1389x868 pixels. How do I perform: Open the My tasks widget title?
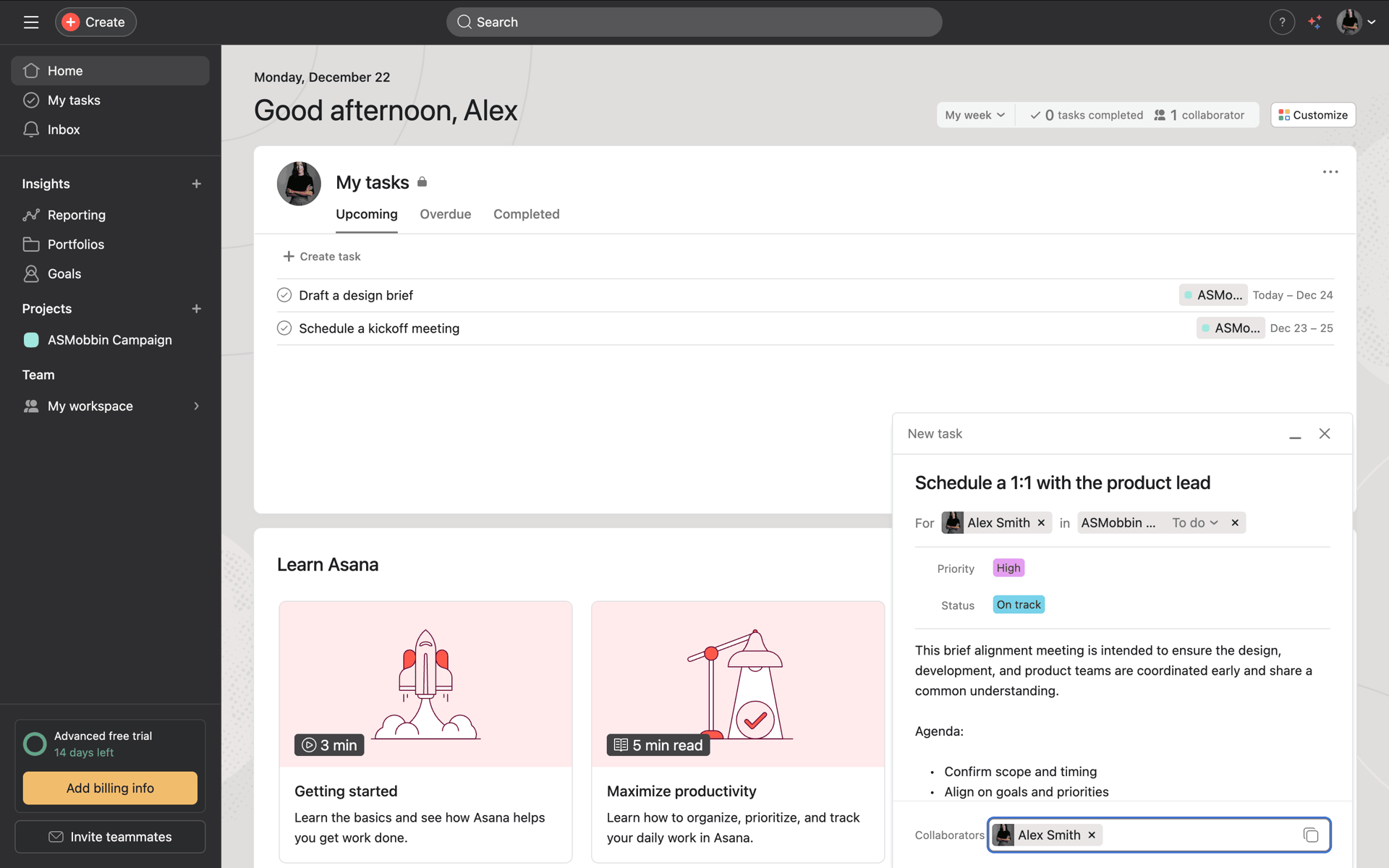point(372,182)
